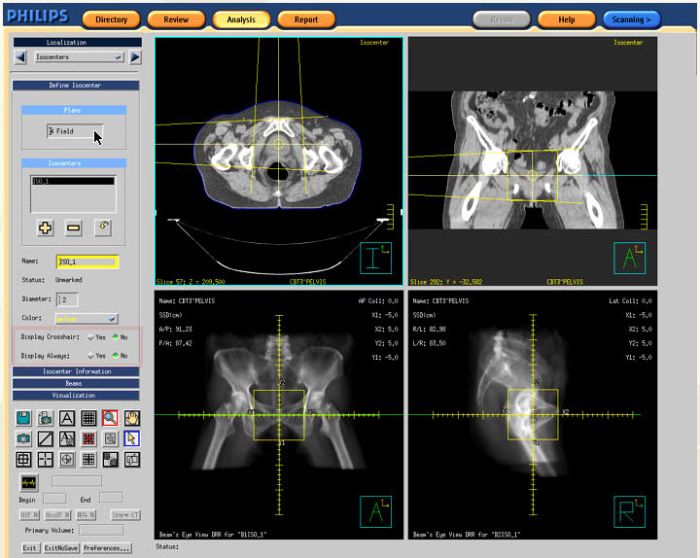Expand the Isocenter Information section

point(76,371)
